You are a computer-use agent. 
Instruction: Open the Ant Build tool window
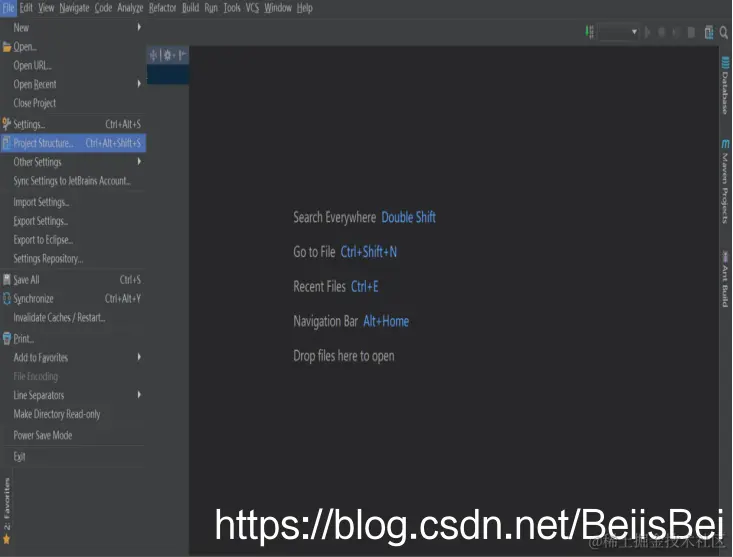pyautogui.click(x=725, y=279)
